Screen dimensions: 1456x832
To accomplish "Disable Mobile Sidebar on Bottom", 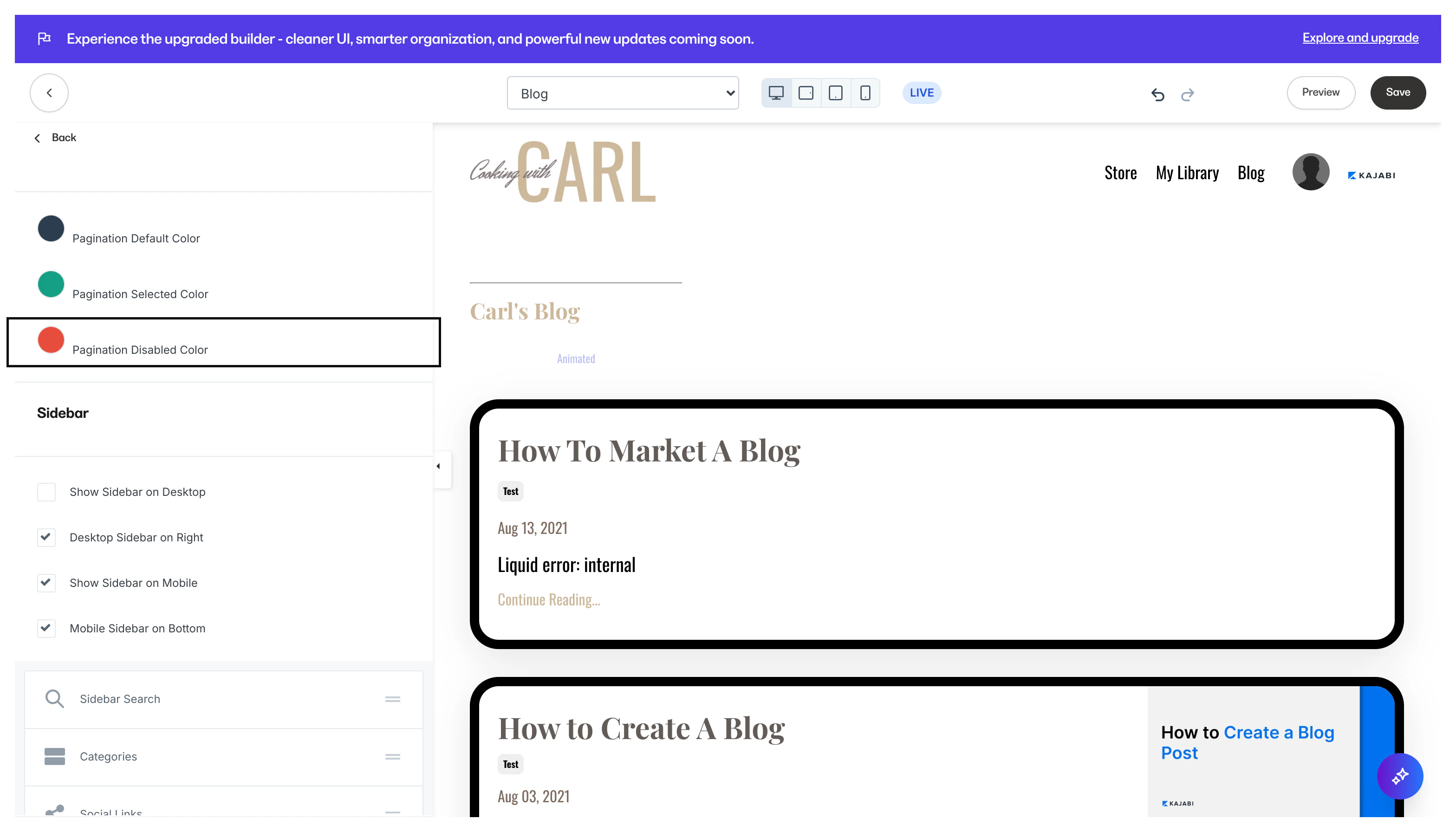I will click(x=46, y=628).
